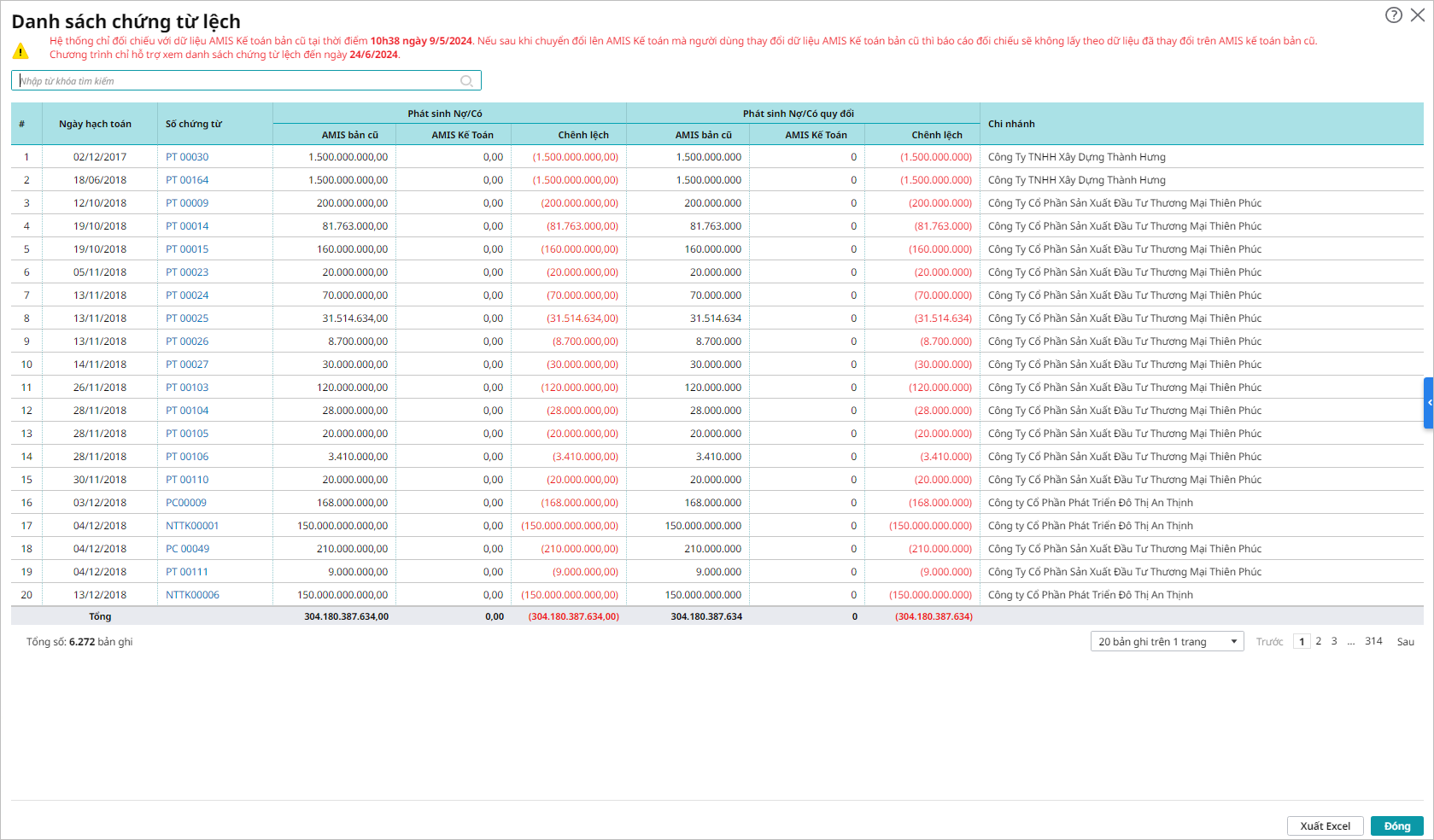Go to page 2 of the list
The height and width of the screenshot is (840, 1434).
click(x=1318, y=641)
